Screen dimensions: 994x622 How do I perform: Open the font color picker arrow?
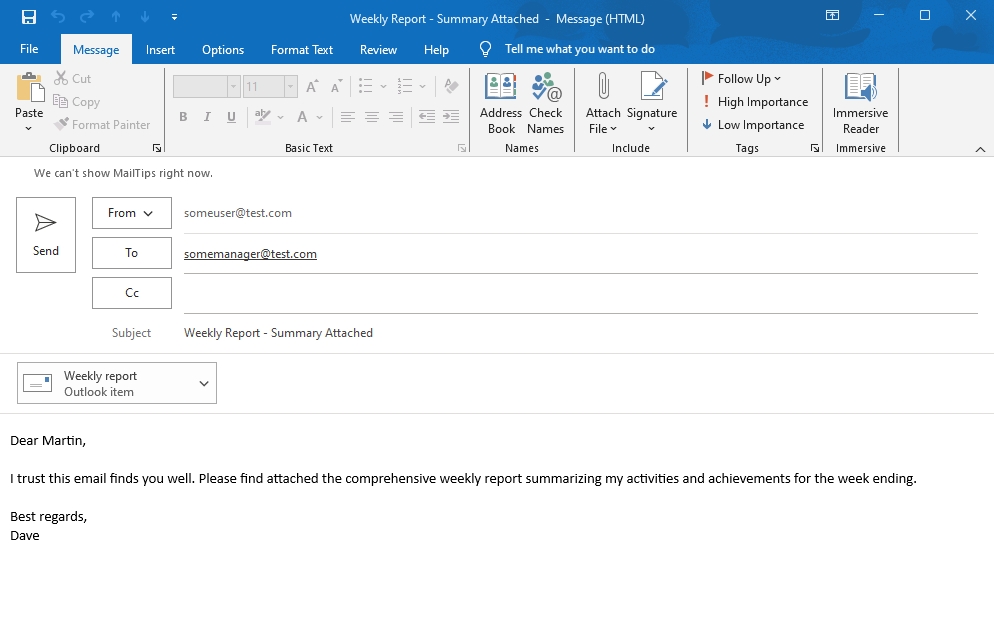(x=320, y=117)
